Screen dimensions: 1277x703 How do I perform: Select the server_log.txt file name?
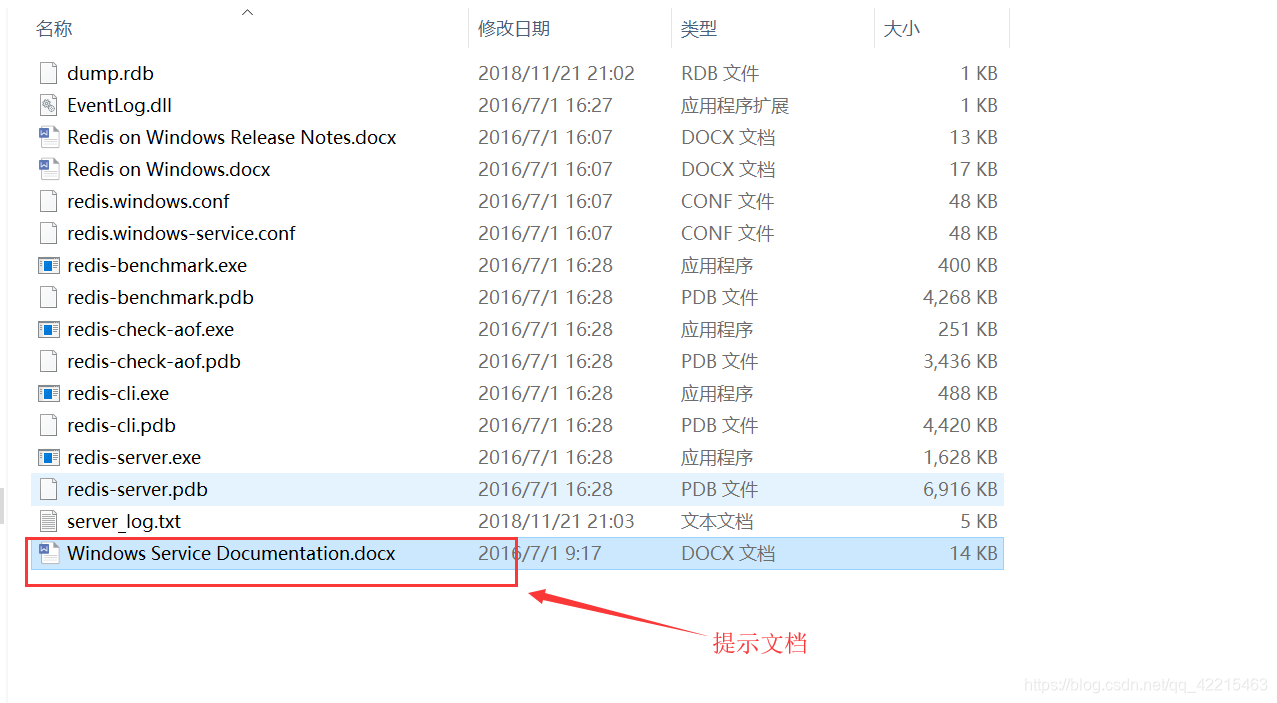(x=124, y=521)
